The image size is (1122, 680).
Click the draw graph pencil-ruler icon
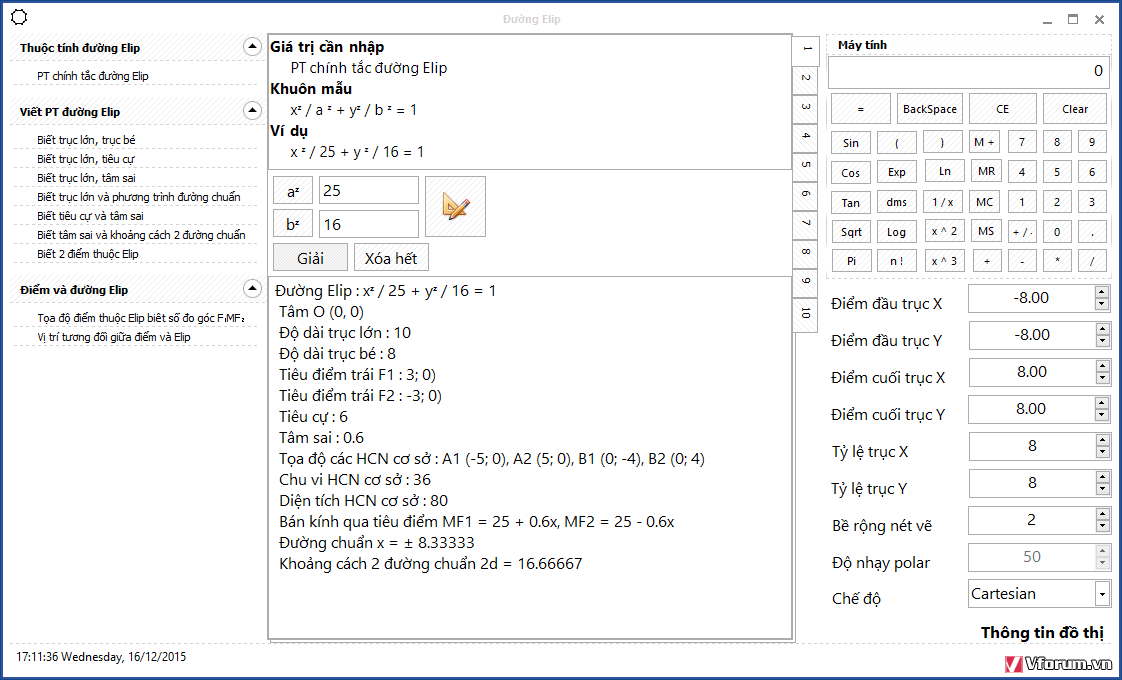pos(455,207)
